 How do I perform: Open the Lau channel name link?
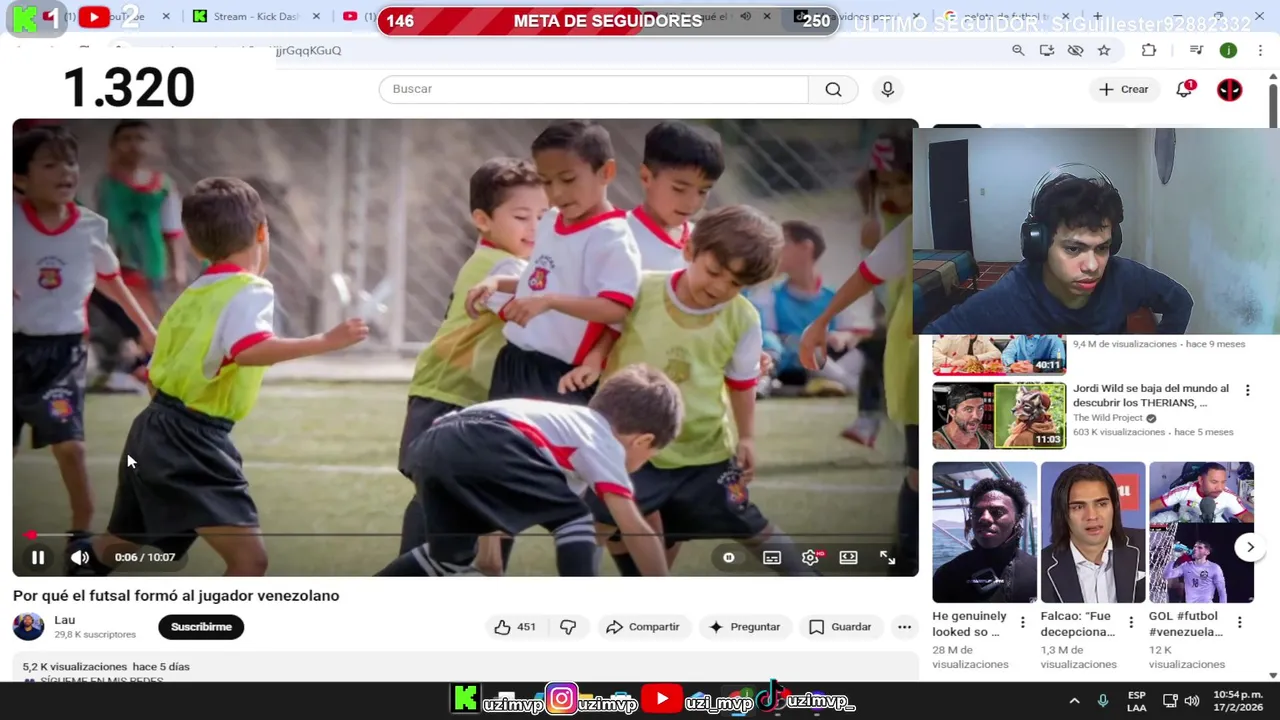tap(64, 620)
